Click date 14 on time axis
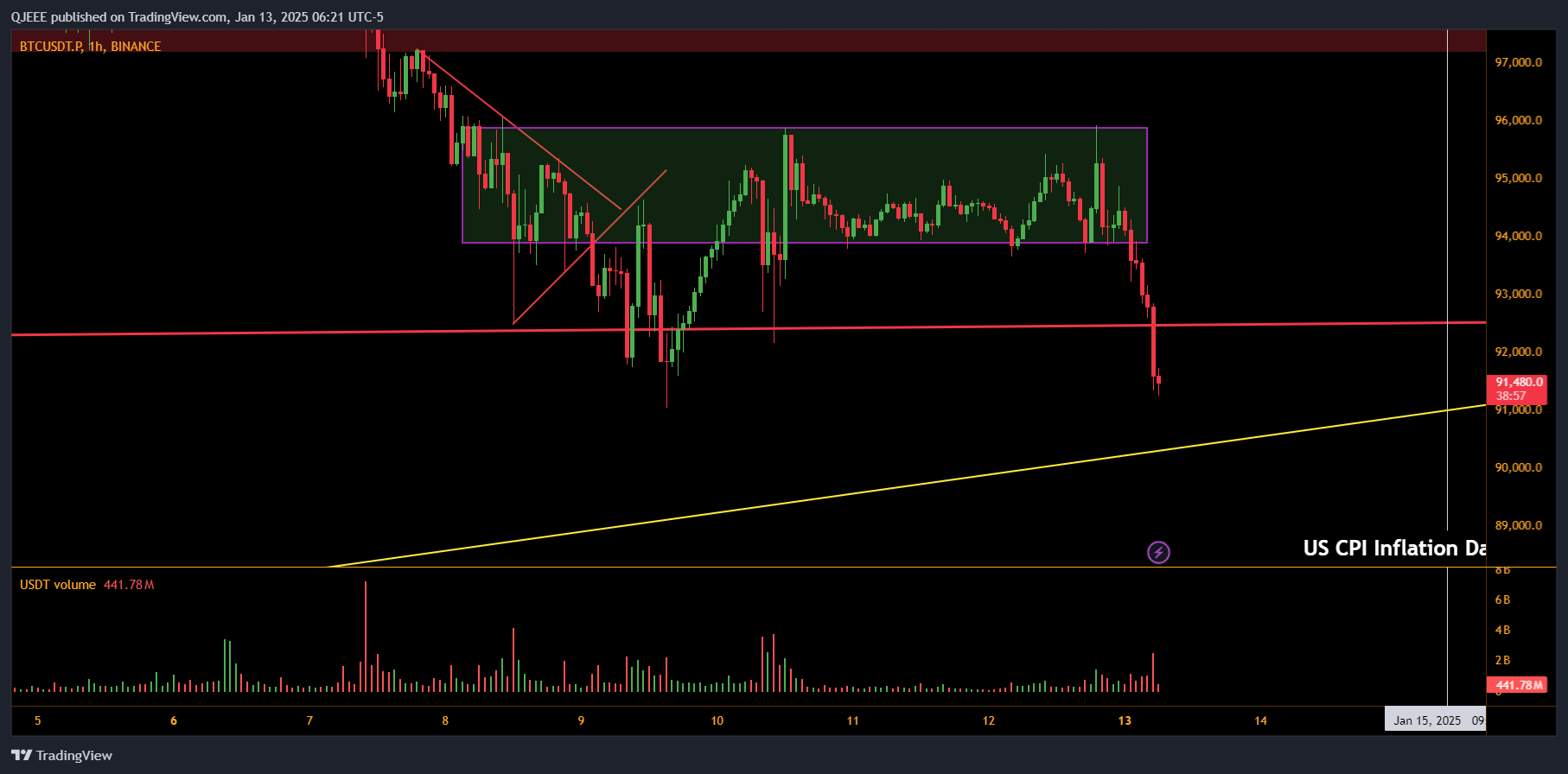Viewport: 1568px width, 774px height. coord(1260,720)
